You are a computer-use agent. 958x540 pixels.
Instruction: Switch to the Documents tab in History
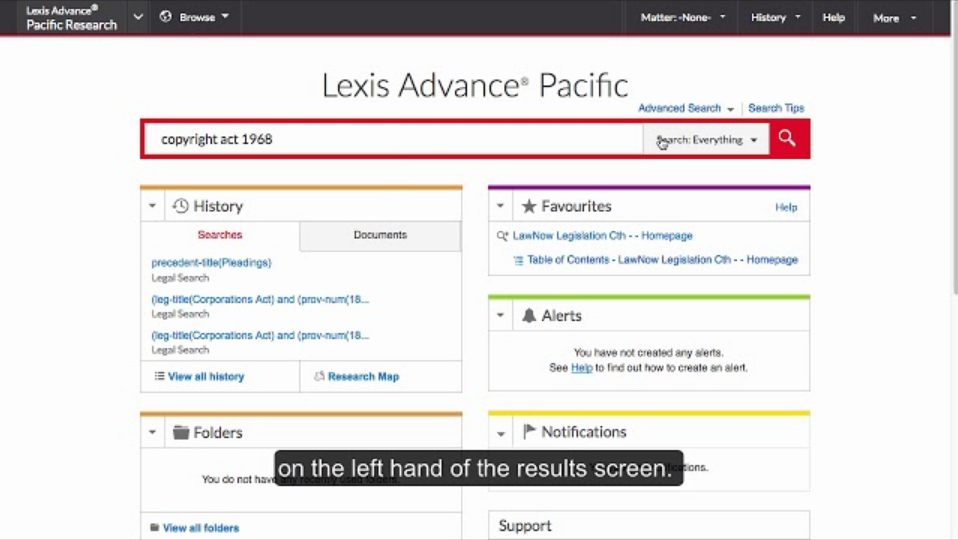[x=380, y=235]
